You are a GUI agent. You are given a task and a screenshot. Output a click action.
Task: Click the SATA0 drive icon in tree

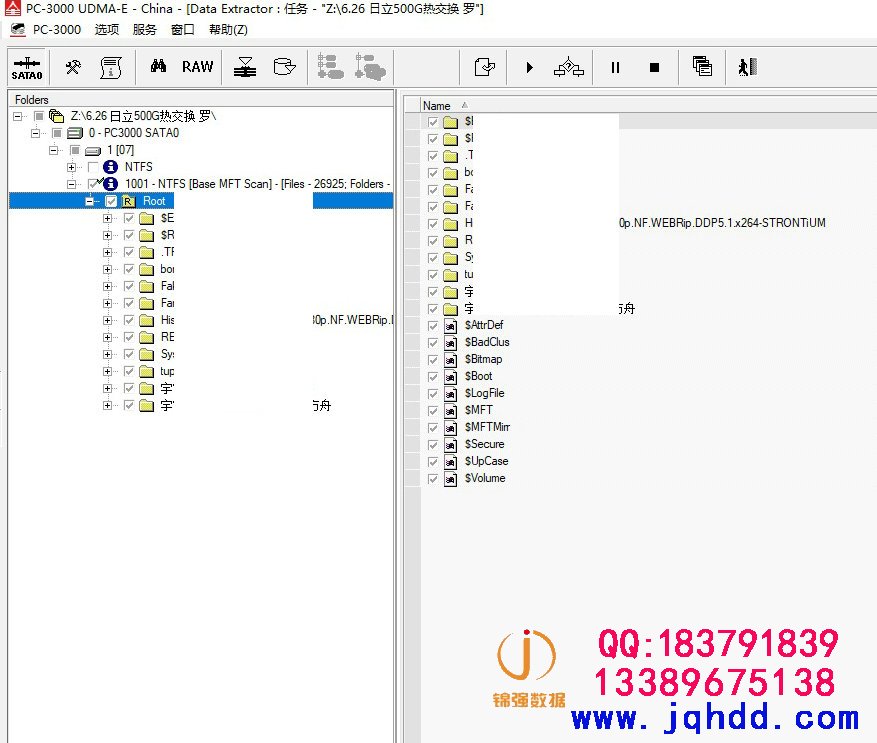[74, 133]
